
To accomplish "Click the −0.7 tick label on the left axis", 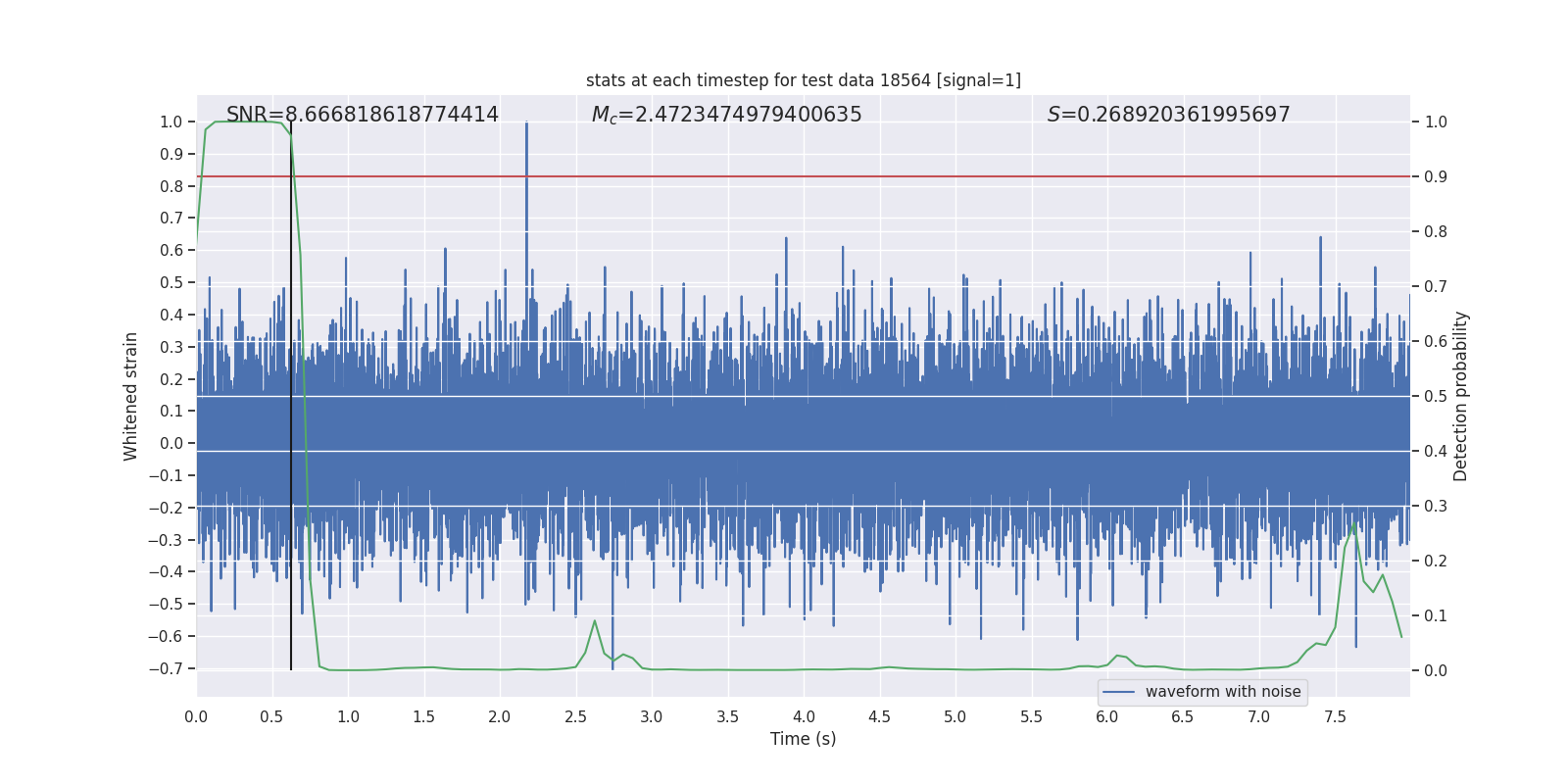I will pos(171,668).
